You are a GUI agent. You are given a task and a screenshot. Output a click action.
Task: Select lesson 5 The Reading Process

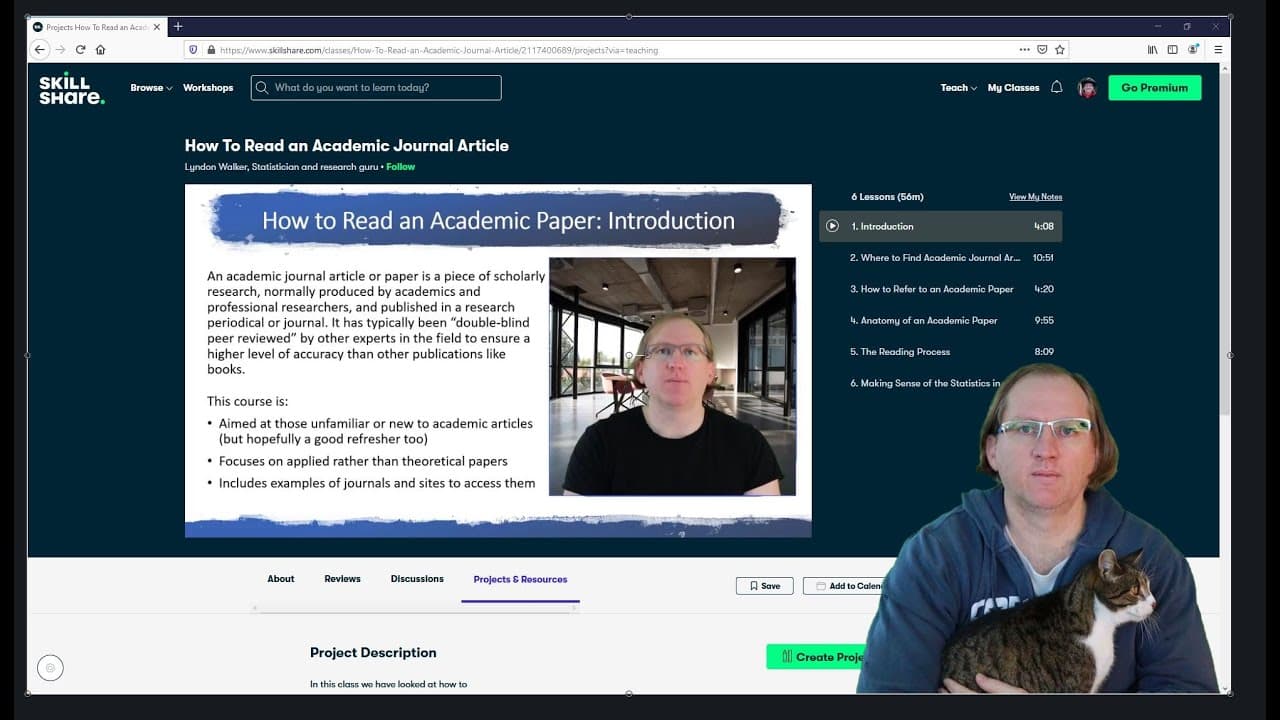point(940,352)
